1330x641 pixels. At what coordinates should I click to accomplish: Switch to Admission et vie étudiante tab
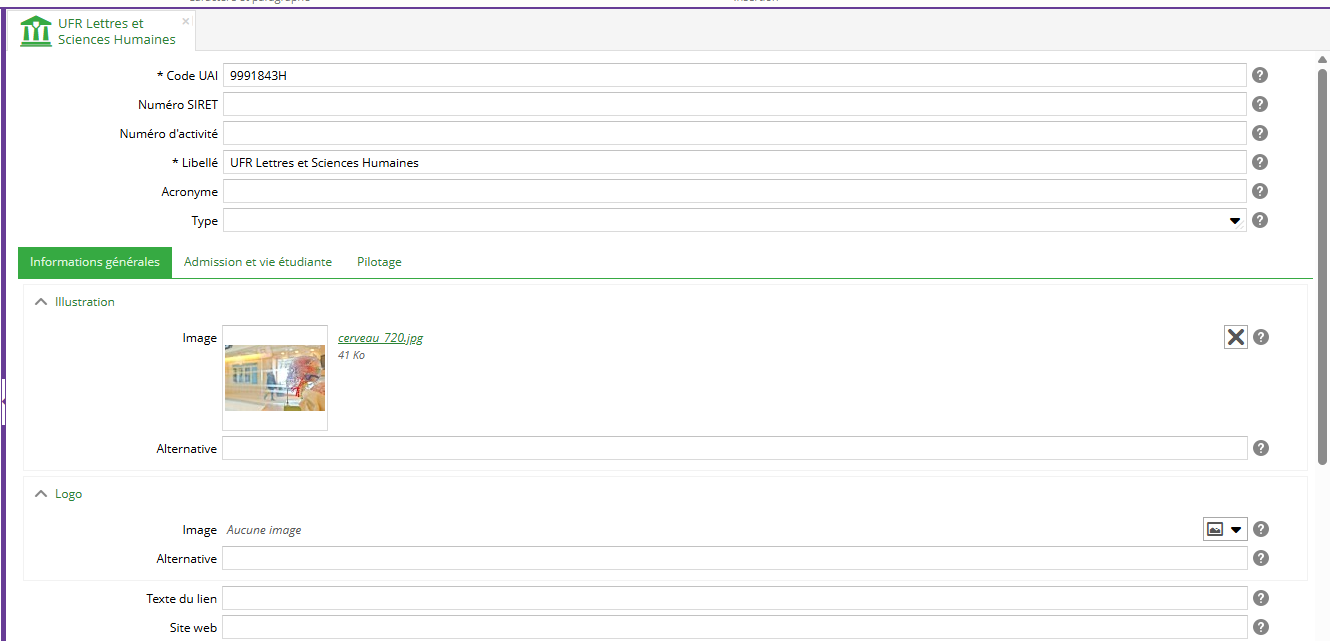258,262
